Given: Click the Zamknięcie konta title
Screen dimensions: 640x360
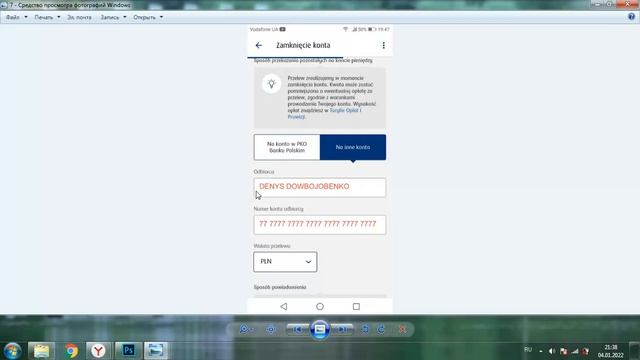Looking at the screenshot, I should [303, 45].
